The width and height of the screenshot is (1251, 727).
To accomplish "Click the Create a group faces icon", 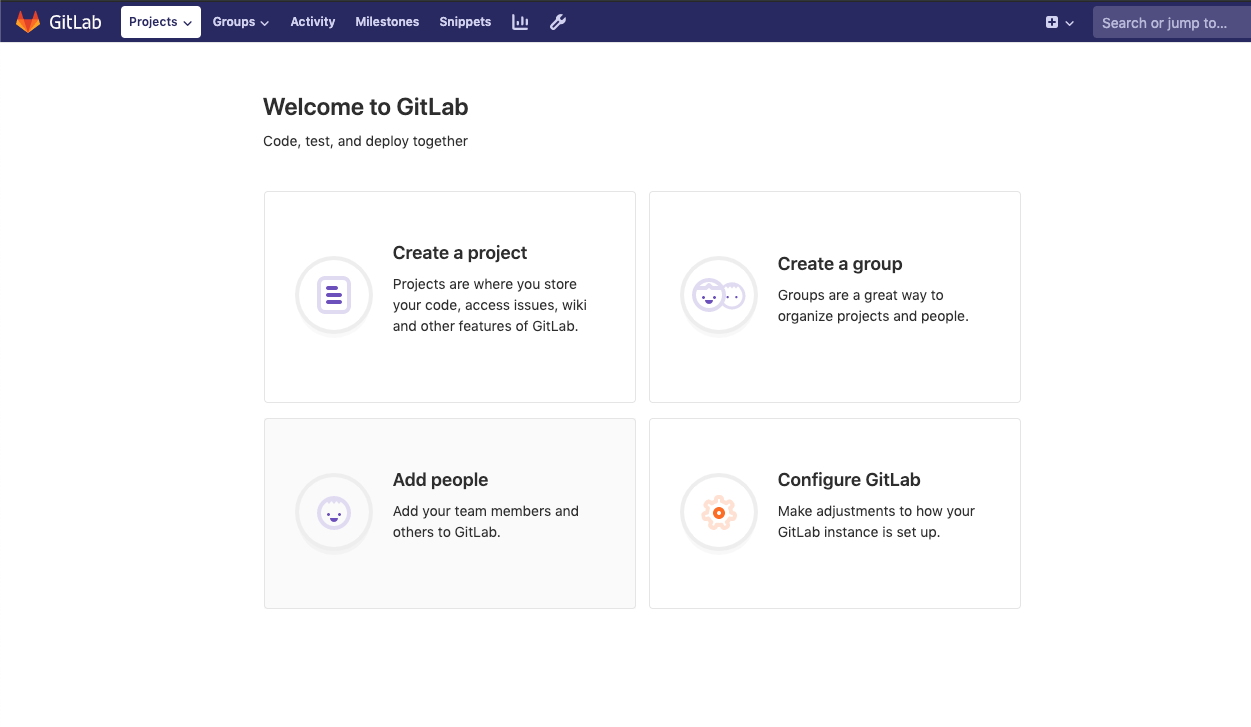I will pyautogui.click(x=719, y=295).
